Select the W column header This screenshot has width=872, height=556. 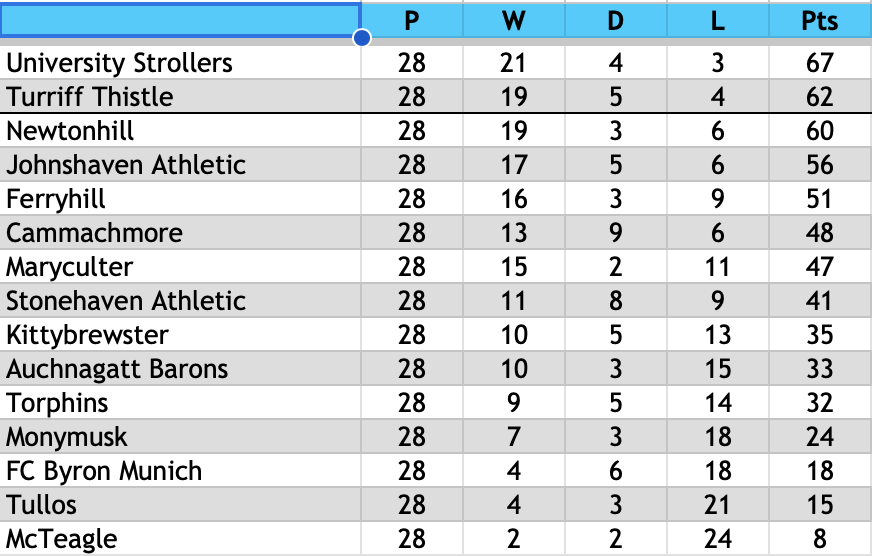click(513, 21)
